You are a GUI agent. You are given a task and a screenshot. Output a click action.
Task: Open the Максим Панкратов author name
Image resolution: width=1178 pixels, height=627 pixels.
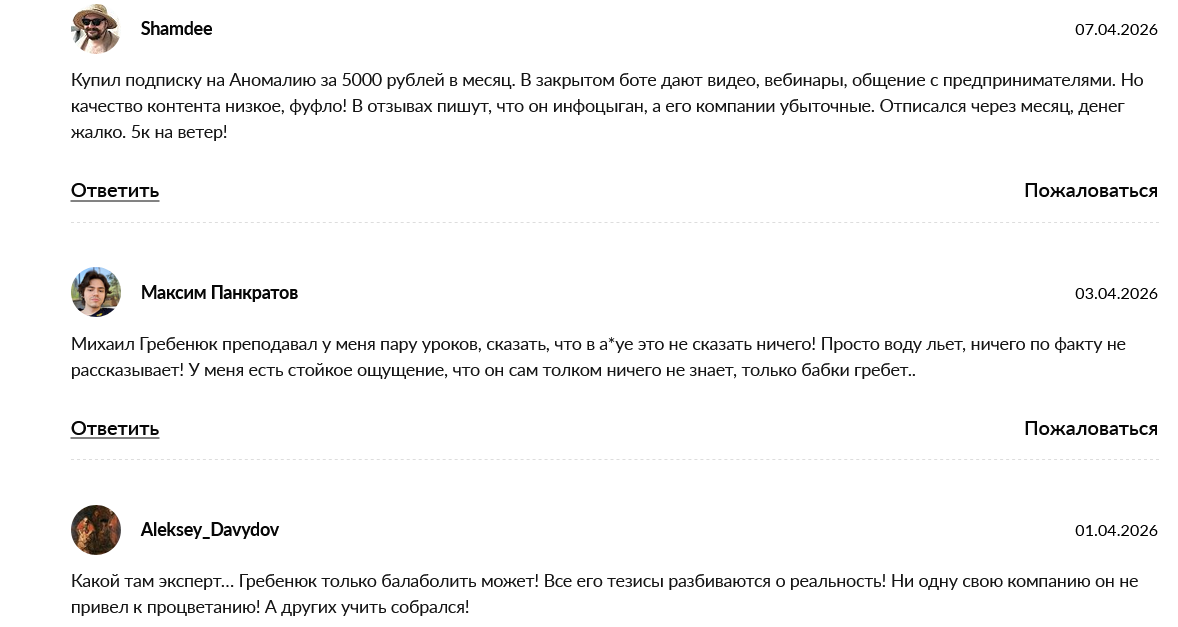pos(219,293)
